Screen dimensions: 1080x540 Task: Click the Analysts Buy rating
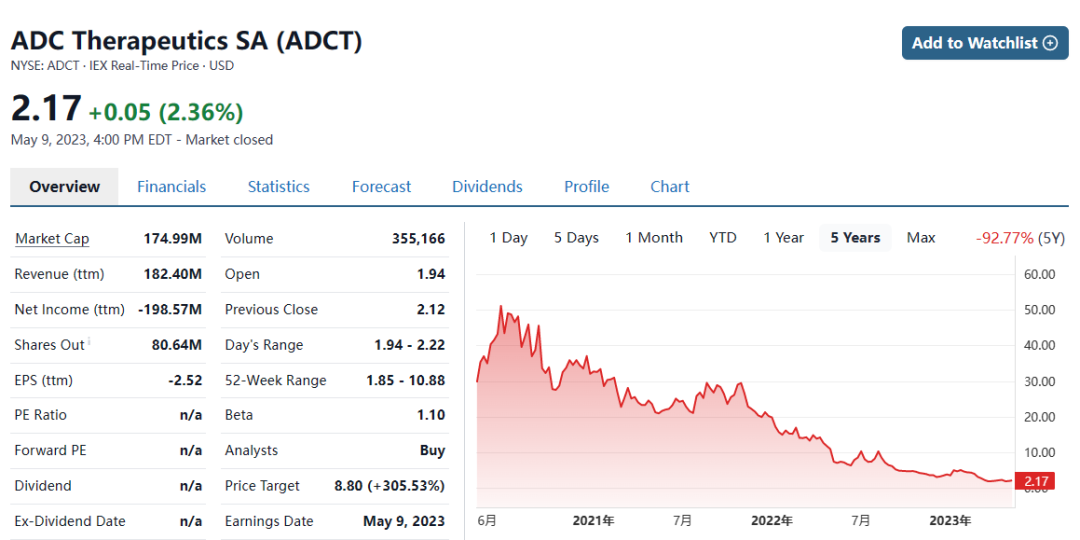tap(432, 451)
